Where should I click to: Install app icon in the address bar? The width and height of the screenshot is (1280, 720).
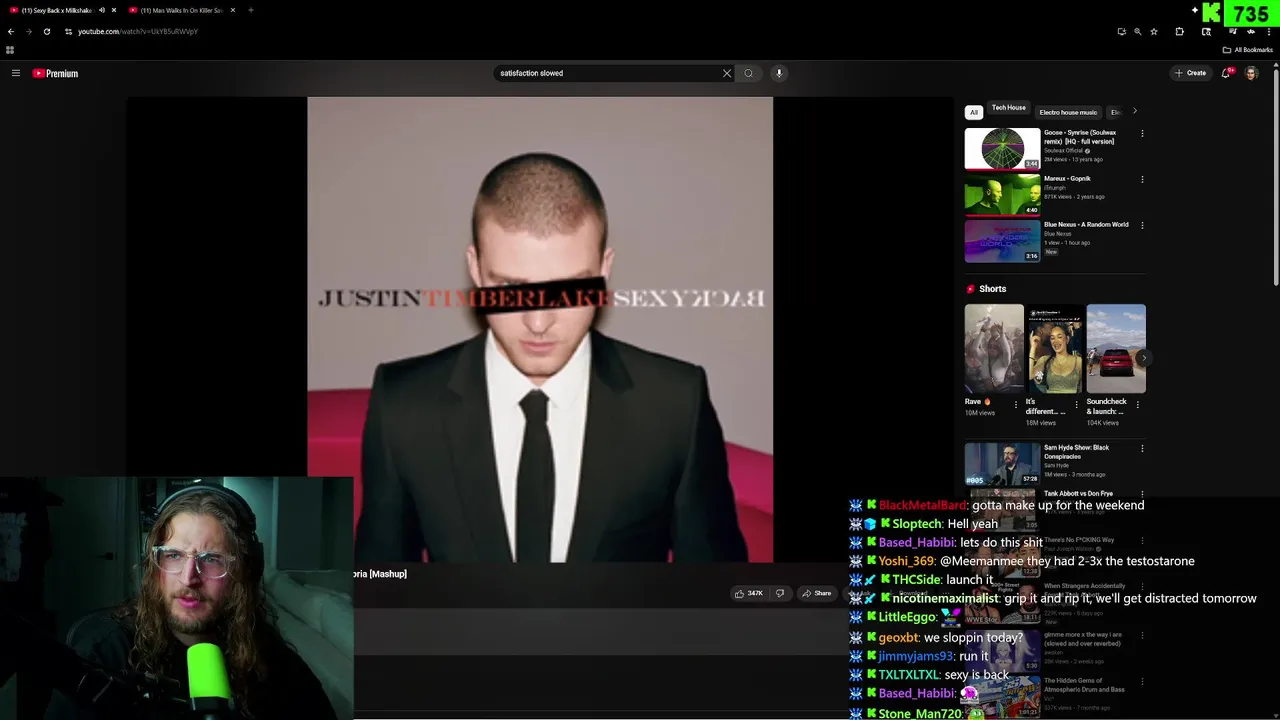(x=1121, y=32)
